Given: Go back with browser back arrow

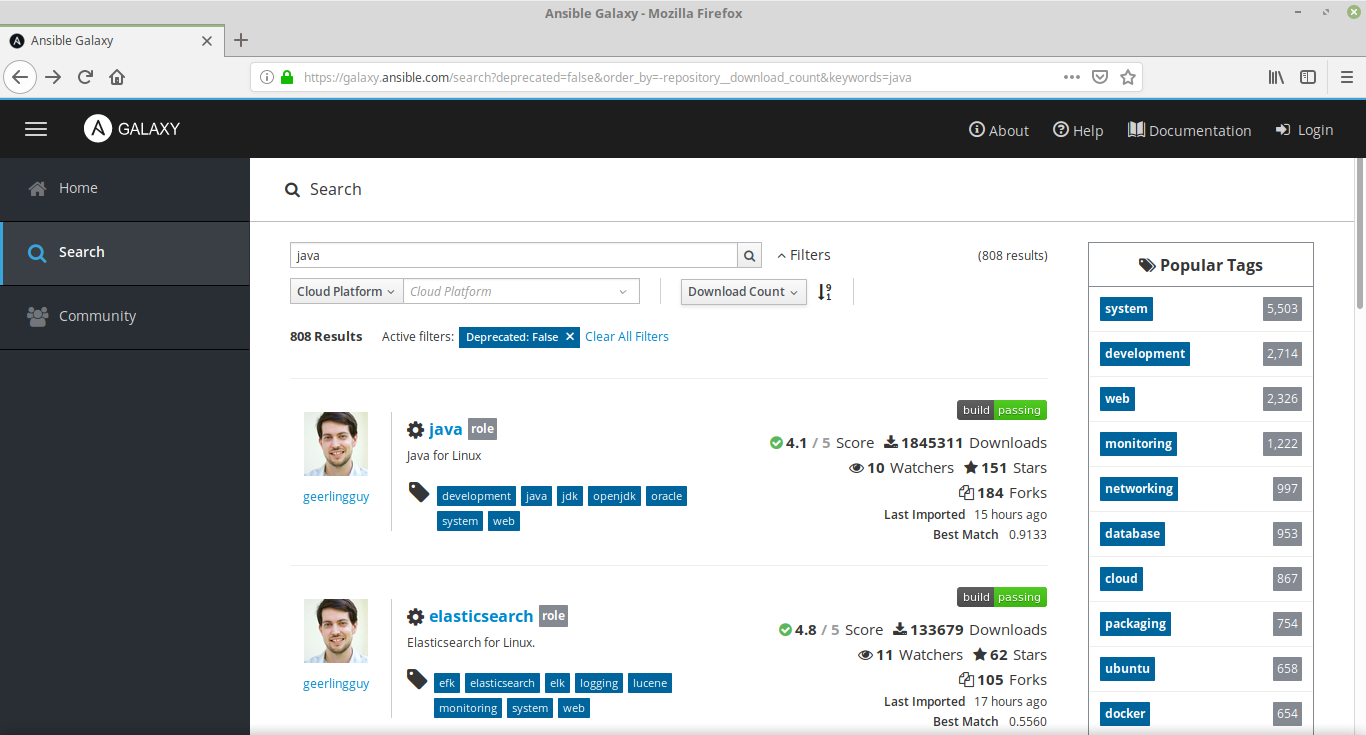Looking at the screenshot, I should click(x=20, y=77).
